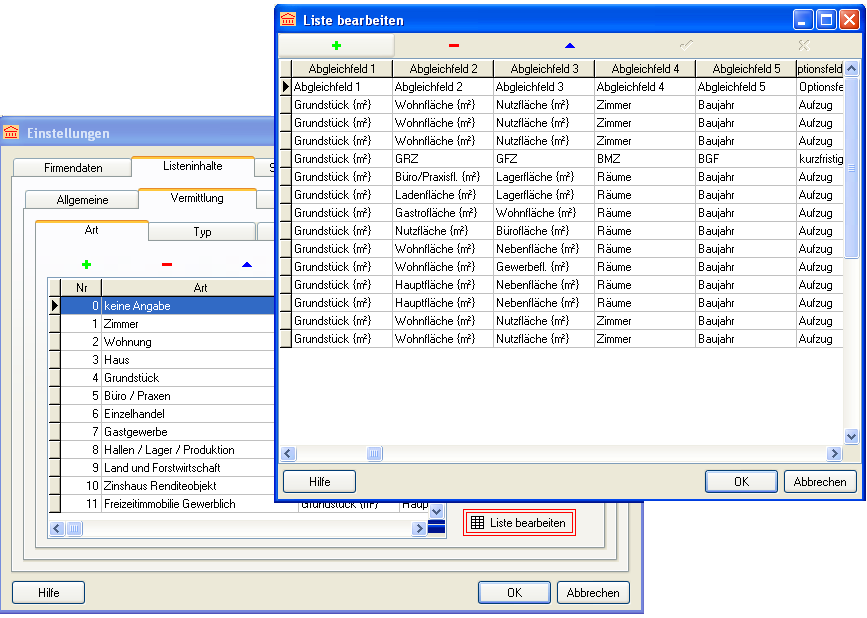The image size is (867, 618).
Task: Click Abbrechen in Liste bearbeiten dialog
Action: (819, 481)
